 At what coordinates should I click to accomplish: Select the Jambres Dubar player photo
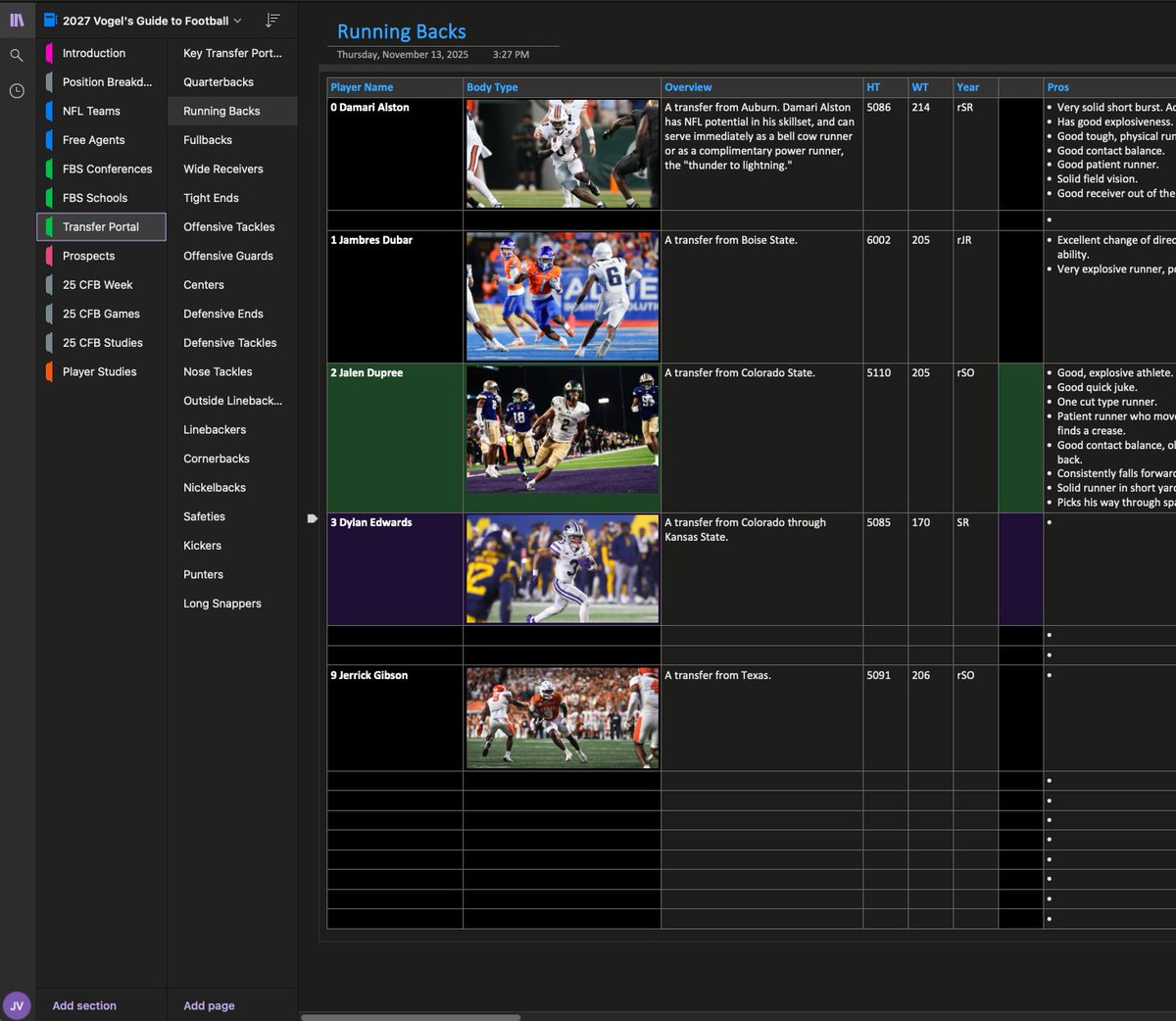[x=563, y=296]
